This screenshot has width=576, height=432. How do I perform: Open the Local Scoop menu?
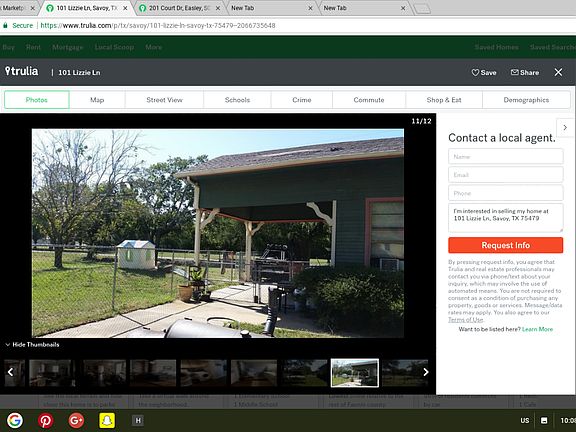click(114, 47)
